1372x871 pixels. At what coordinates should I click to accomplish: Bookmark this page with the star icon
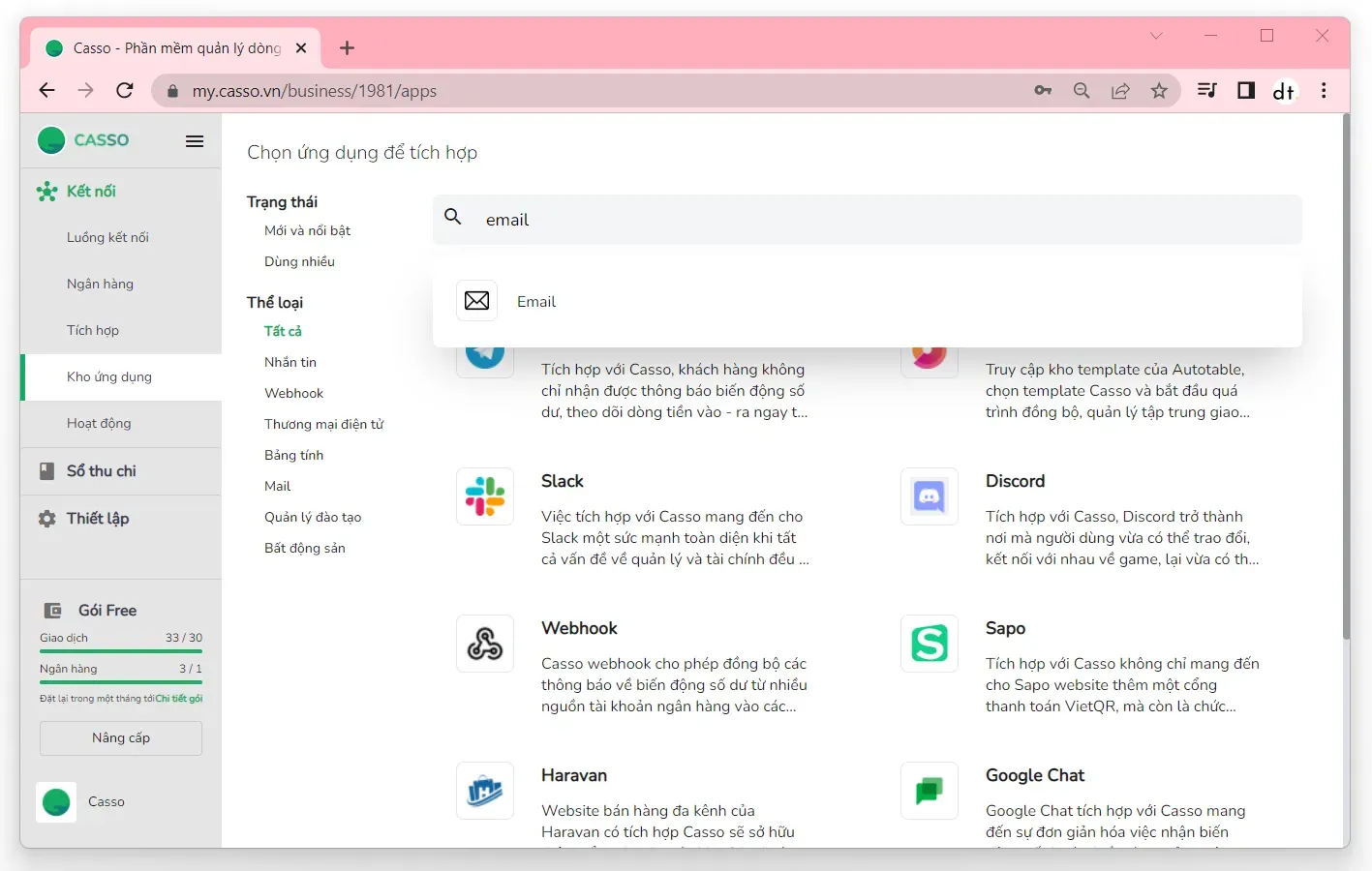point(1159,91)
